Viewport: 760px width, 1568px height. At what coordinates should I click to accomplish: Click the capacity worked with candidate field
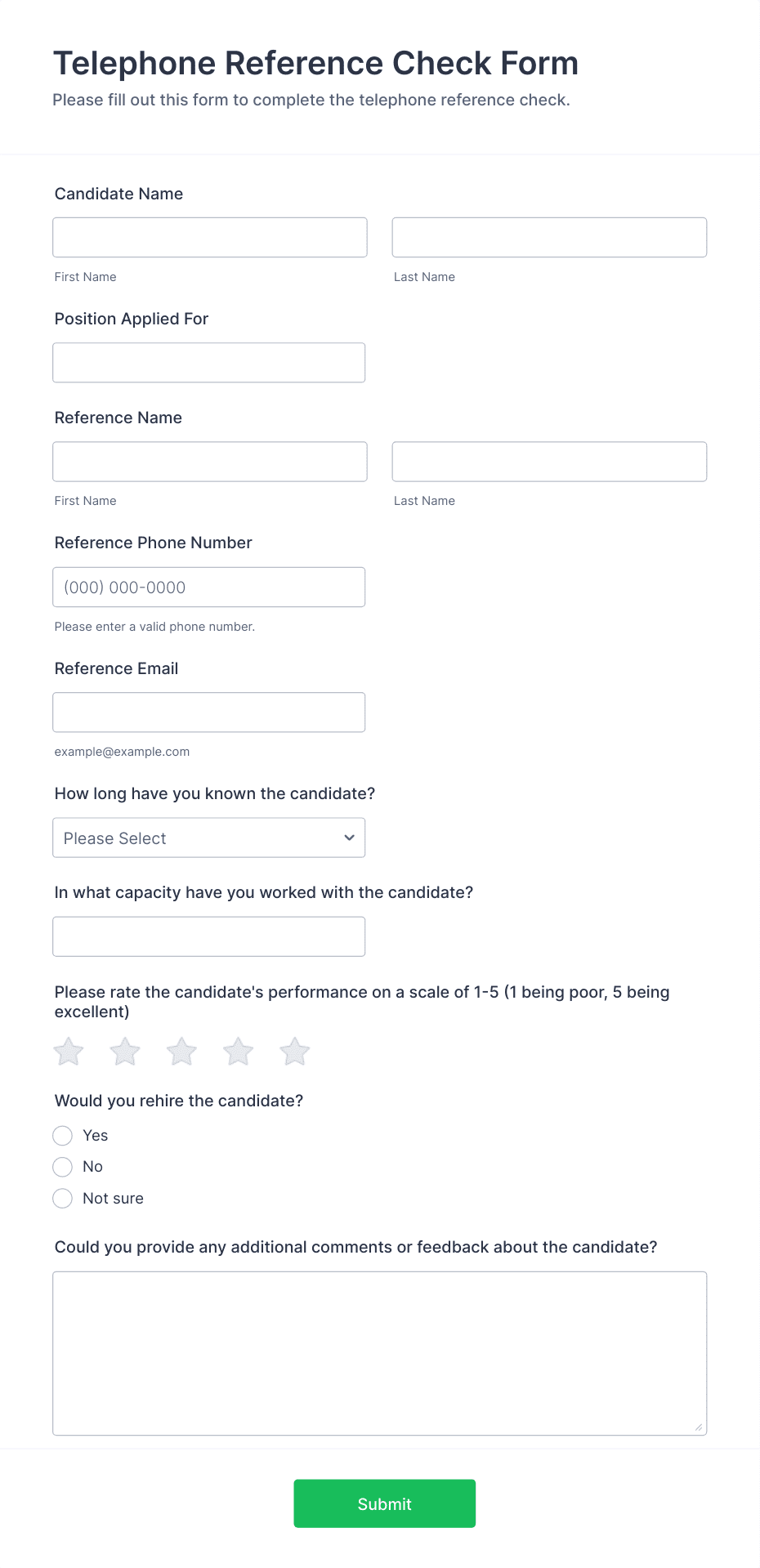(208, 936)
